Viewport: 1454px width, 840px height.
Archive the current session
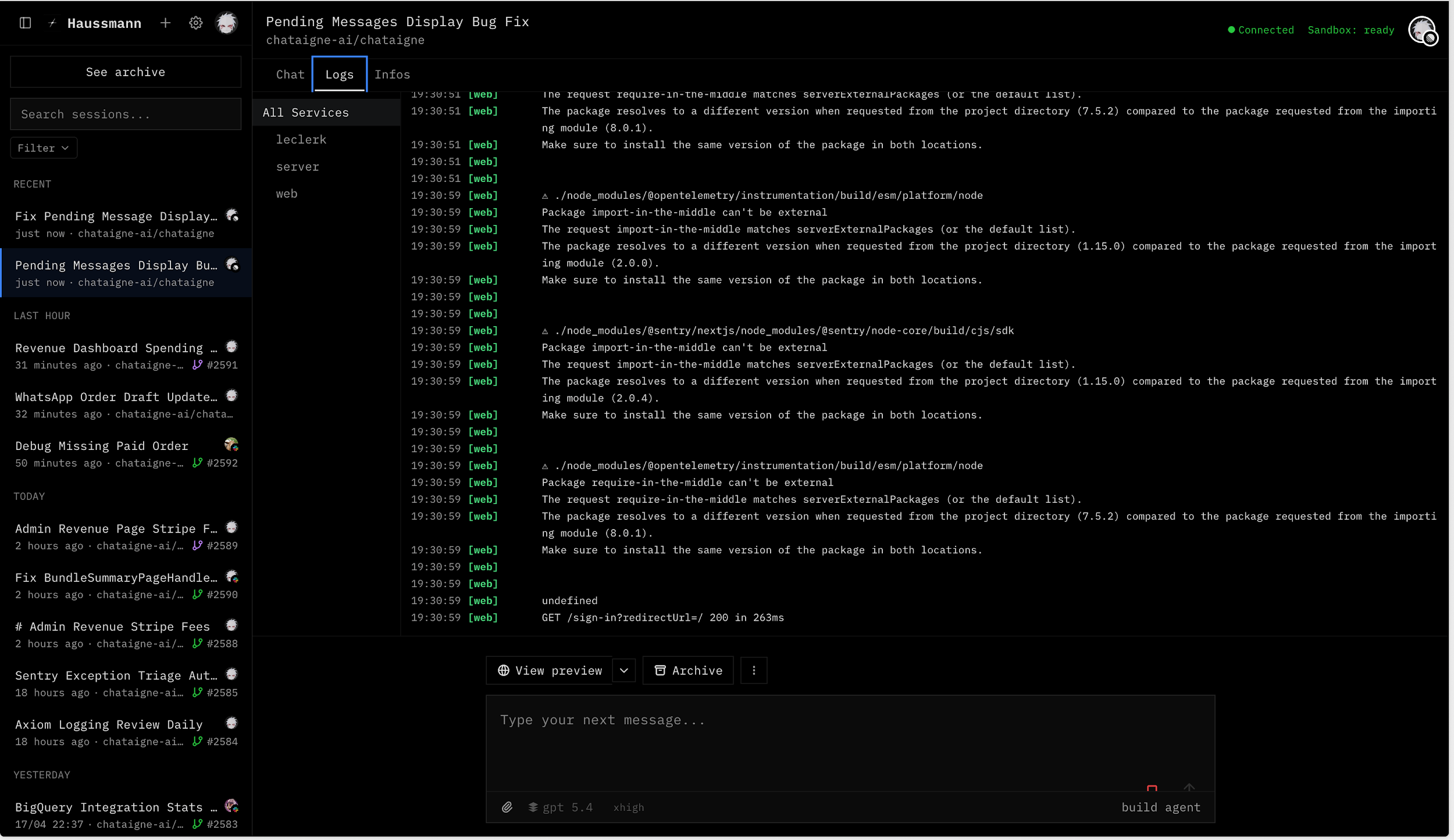pyautogui.click(x=688, y=670)
